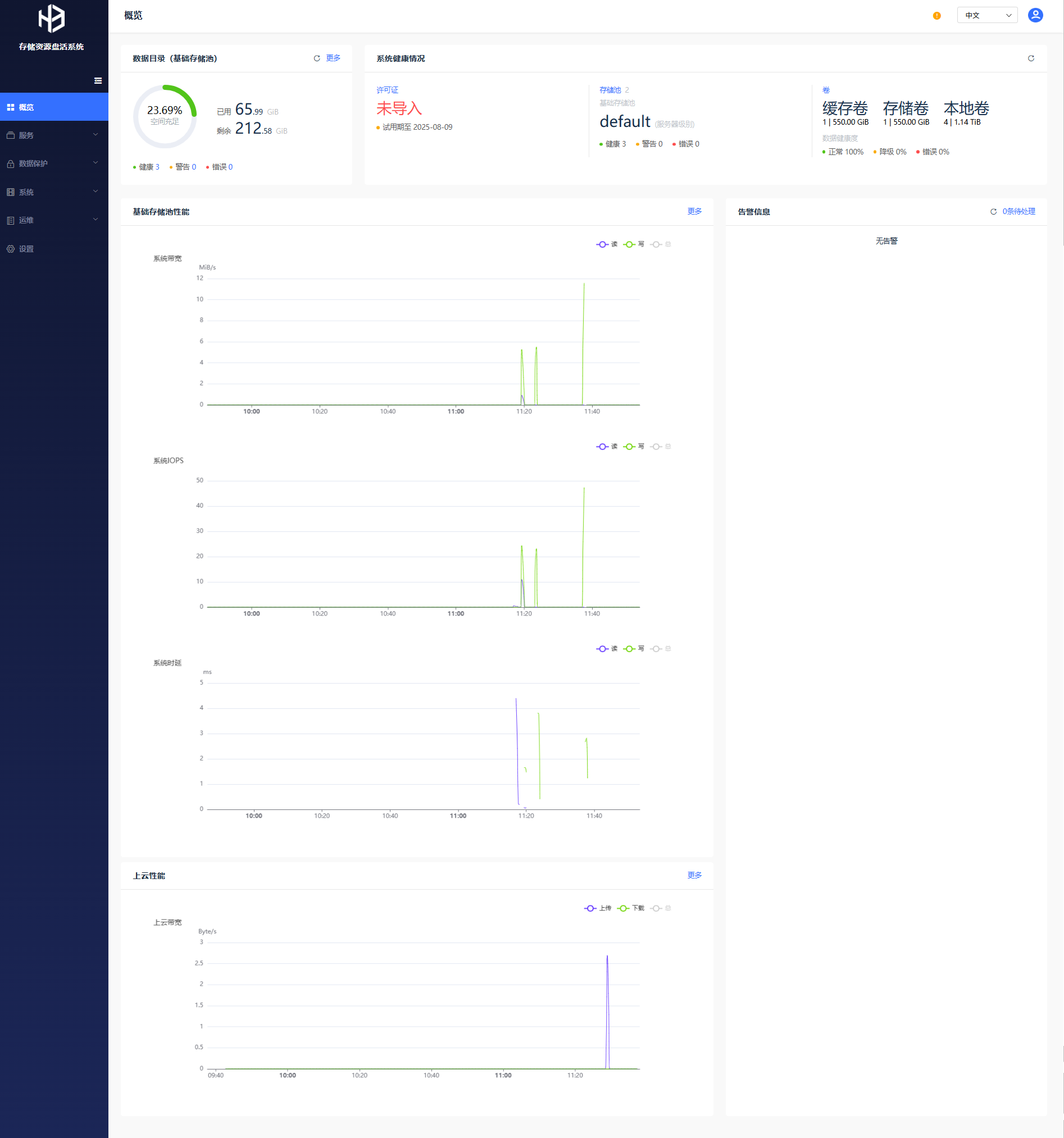The height and width of the screenshot is (1138, 1064).
Task: Click the 23.69% capacity ring gauge
Action: point(165,116)
